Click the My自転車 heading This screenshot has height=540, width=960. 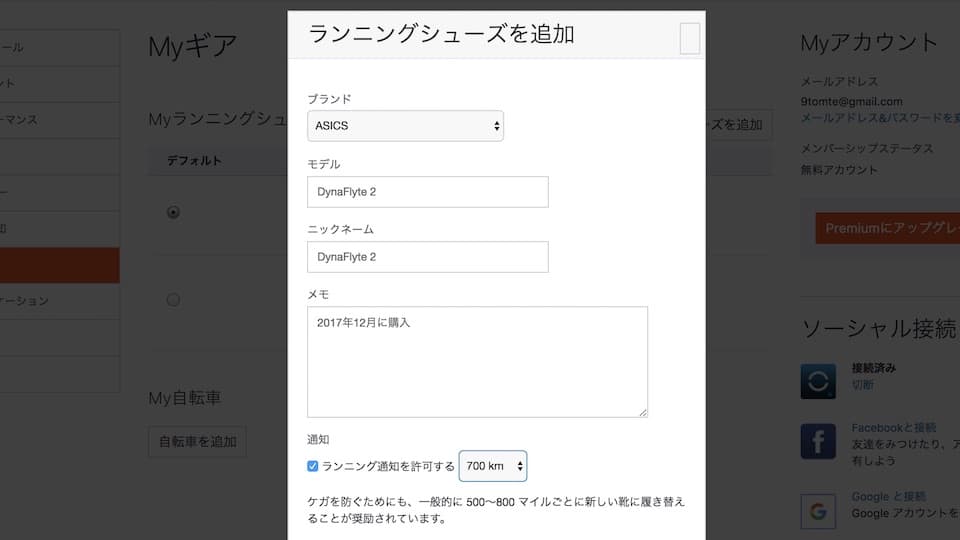pos(184,398)
